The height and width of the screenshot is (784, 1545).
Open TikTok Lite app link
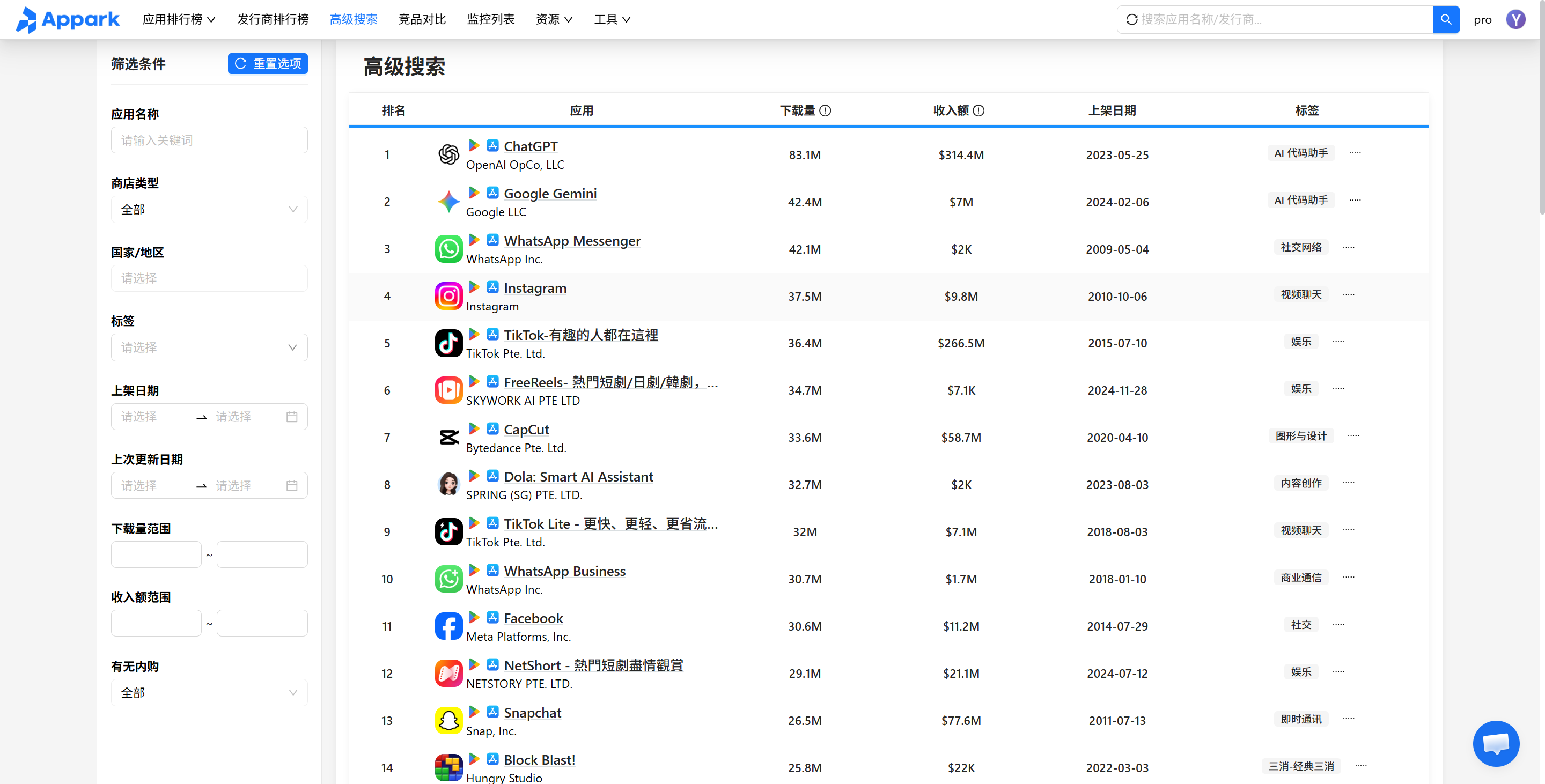point(610,524)
